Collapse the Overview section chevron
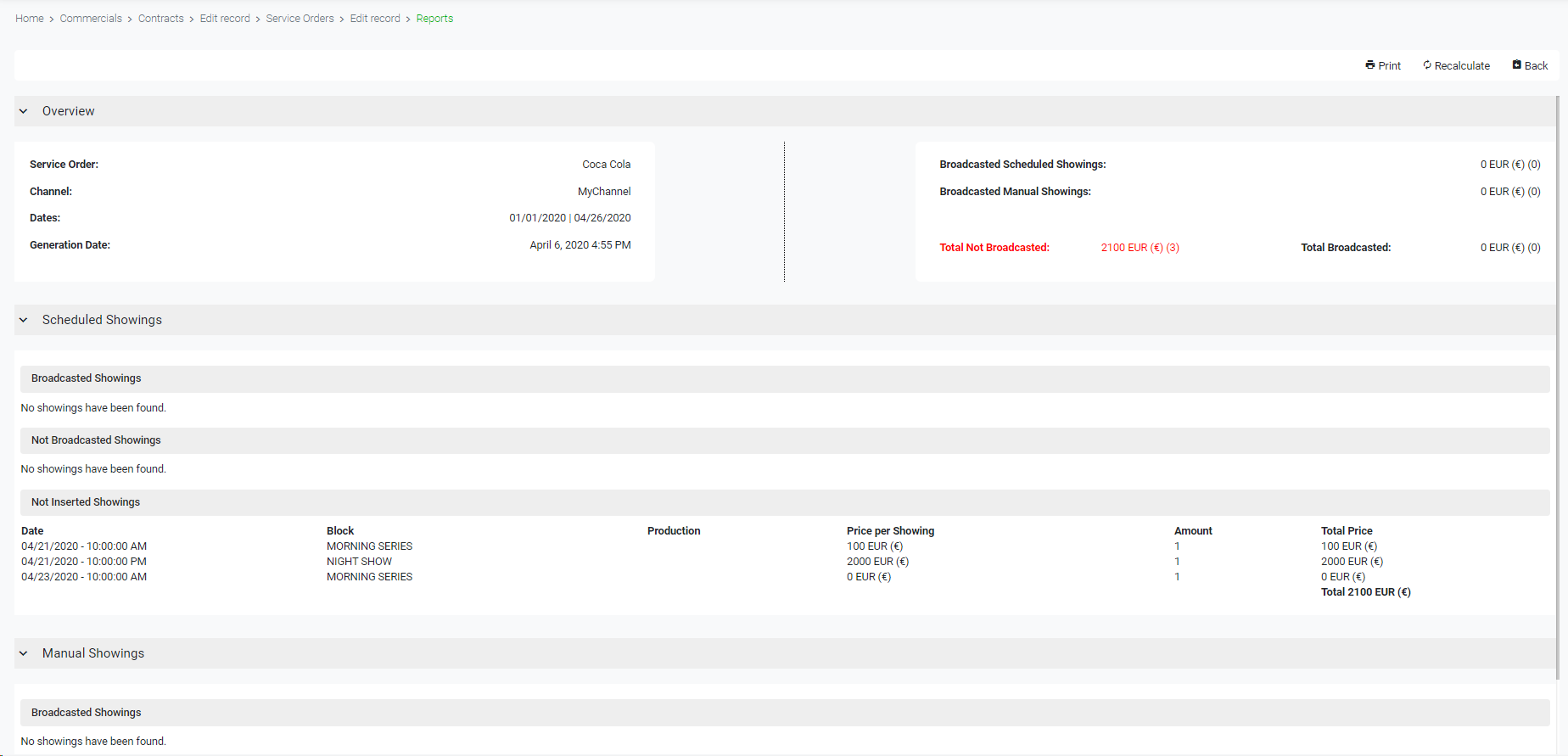The image size is (1568, 756). [24, 111]
